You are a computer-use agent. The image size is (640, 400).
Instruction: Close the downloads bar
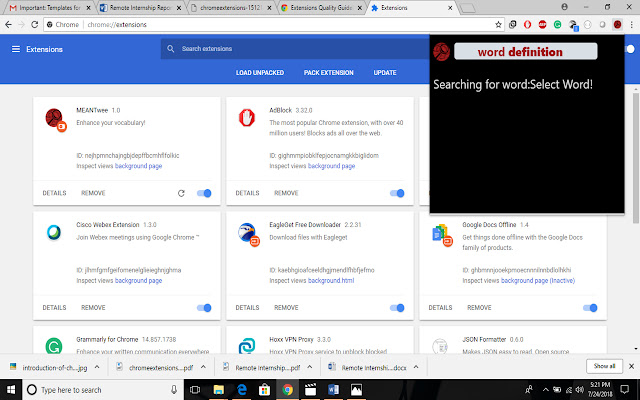[x=631, y=366]
